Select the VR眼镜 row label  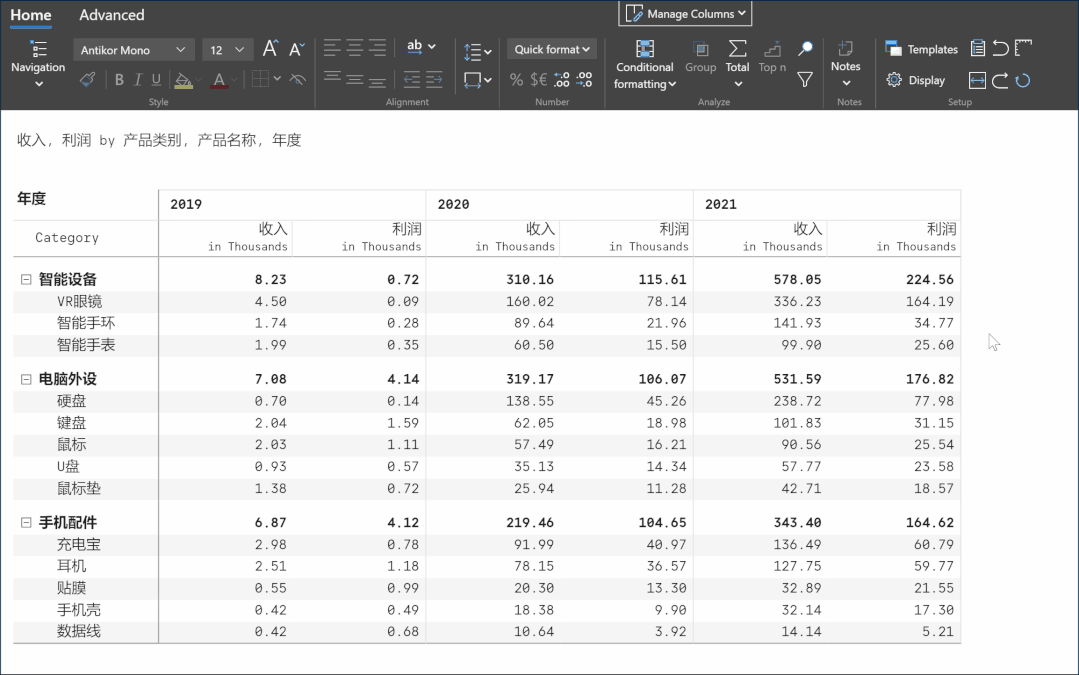pos(79,301)
